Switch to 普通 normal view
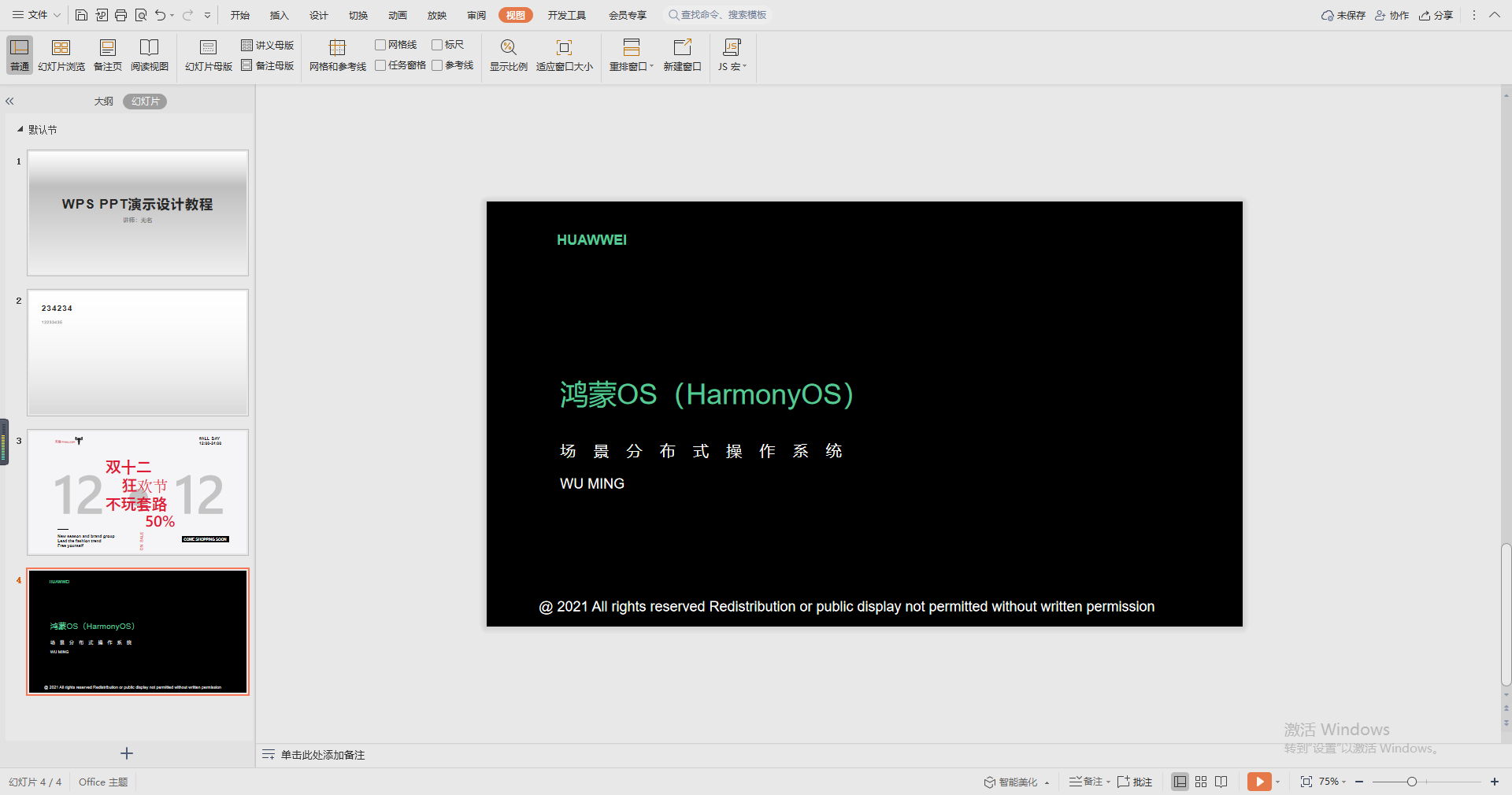The height and width of the screenshot is (795, 1512). (x=20, y=55)
